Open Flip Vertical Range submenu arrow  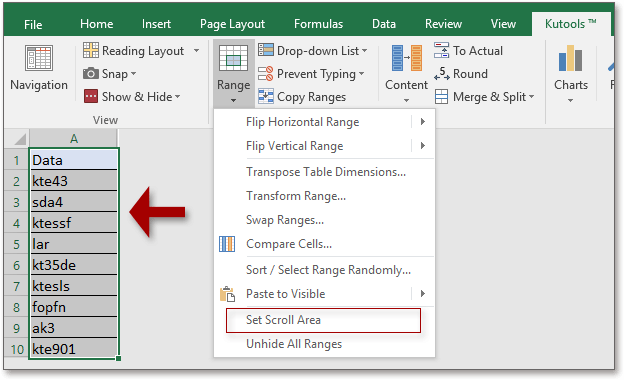[423, 146]
